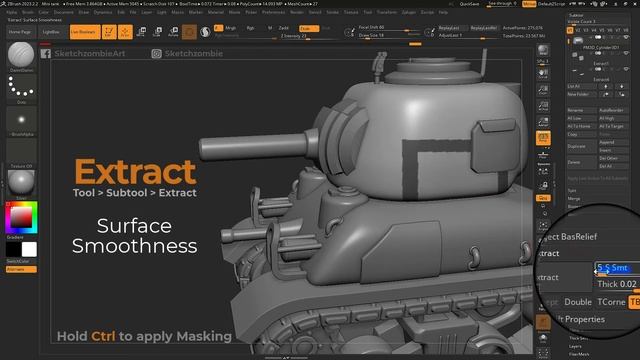Click the AAHalf icon
This screenshot has width=640, height=360.
[543, 122]
